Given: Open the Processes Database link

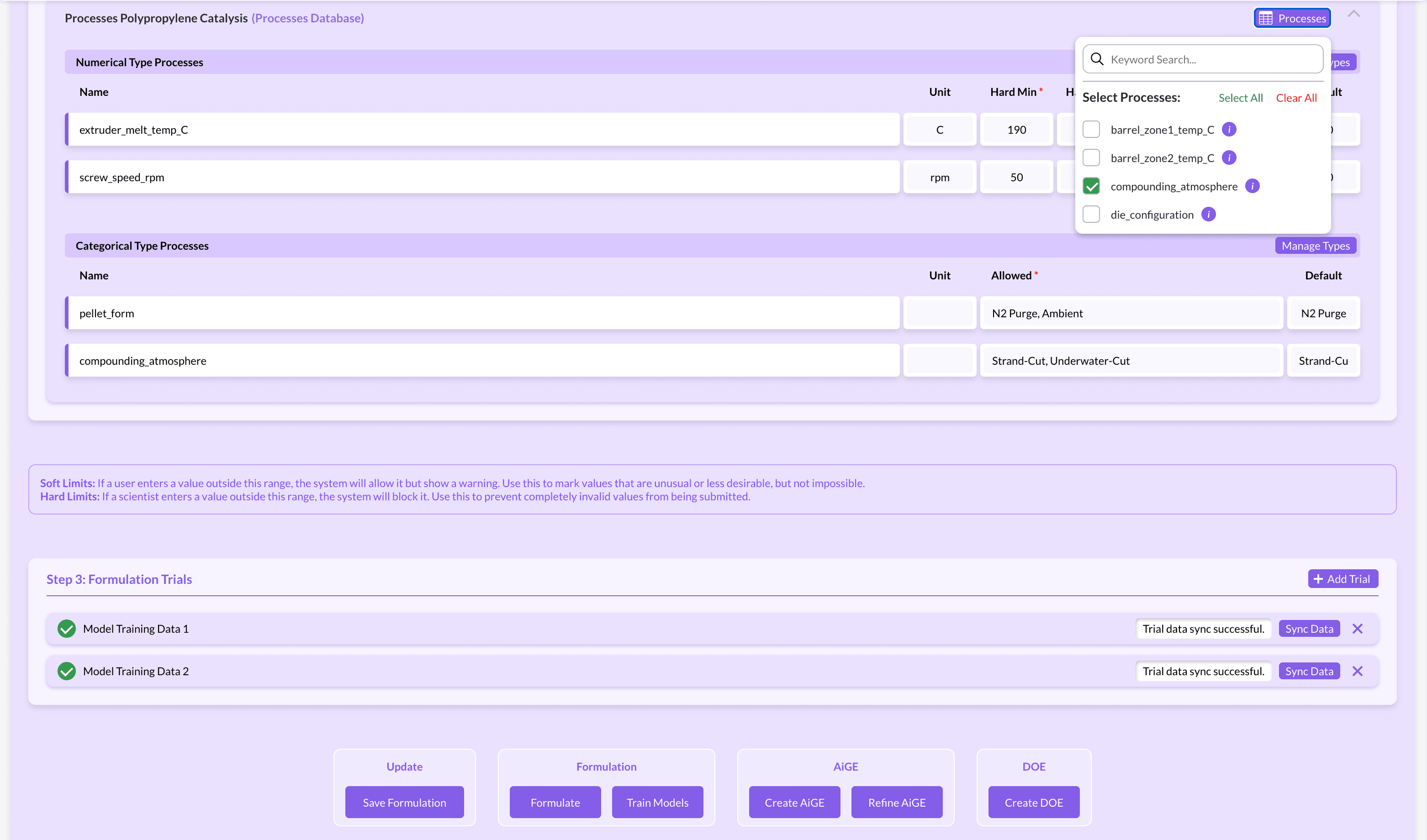Looking at the screenshot, I should [308, 17].
